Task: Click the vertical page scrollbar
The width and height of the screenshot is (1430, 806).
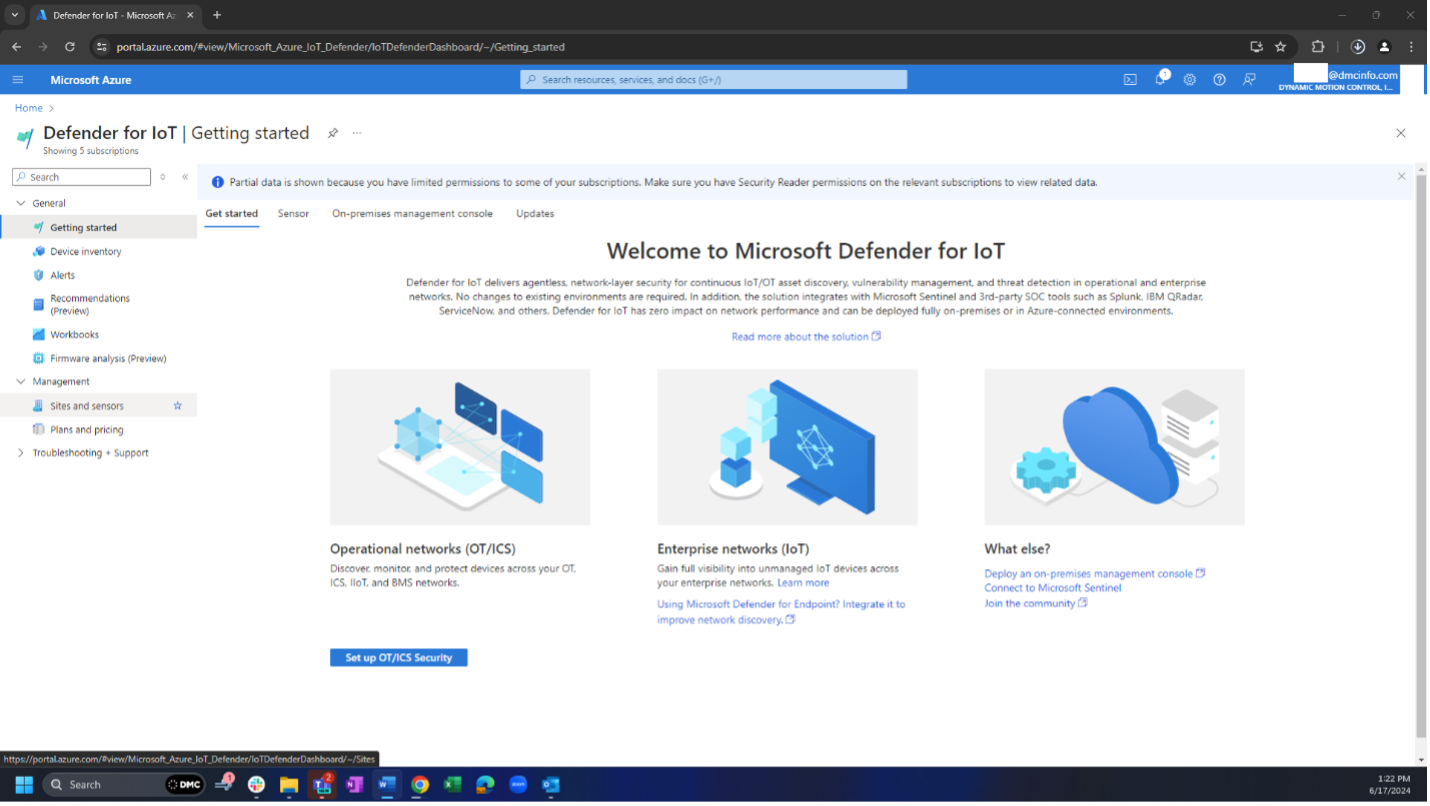Action: click(1421, 455)
